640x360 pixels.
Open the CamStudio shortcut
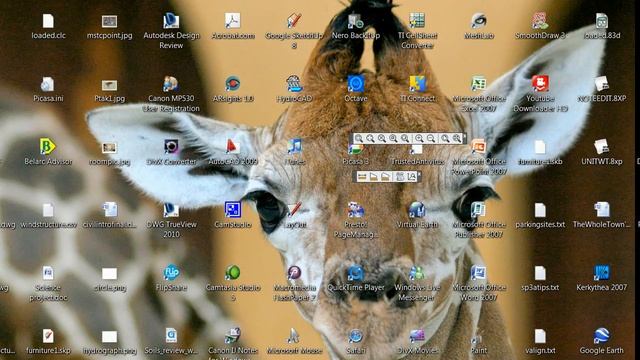tap(233, 210)
